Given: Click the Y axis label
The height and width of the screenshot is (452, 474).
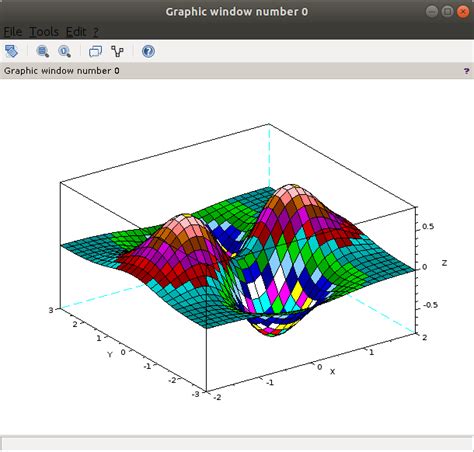Looking at the screenshot, I should [110, 354].
